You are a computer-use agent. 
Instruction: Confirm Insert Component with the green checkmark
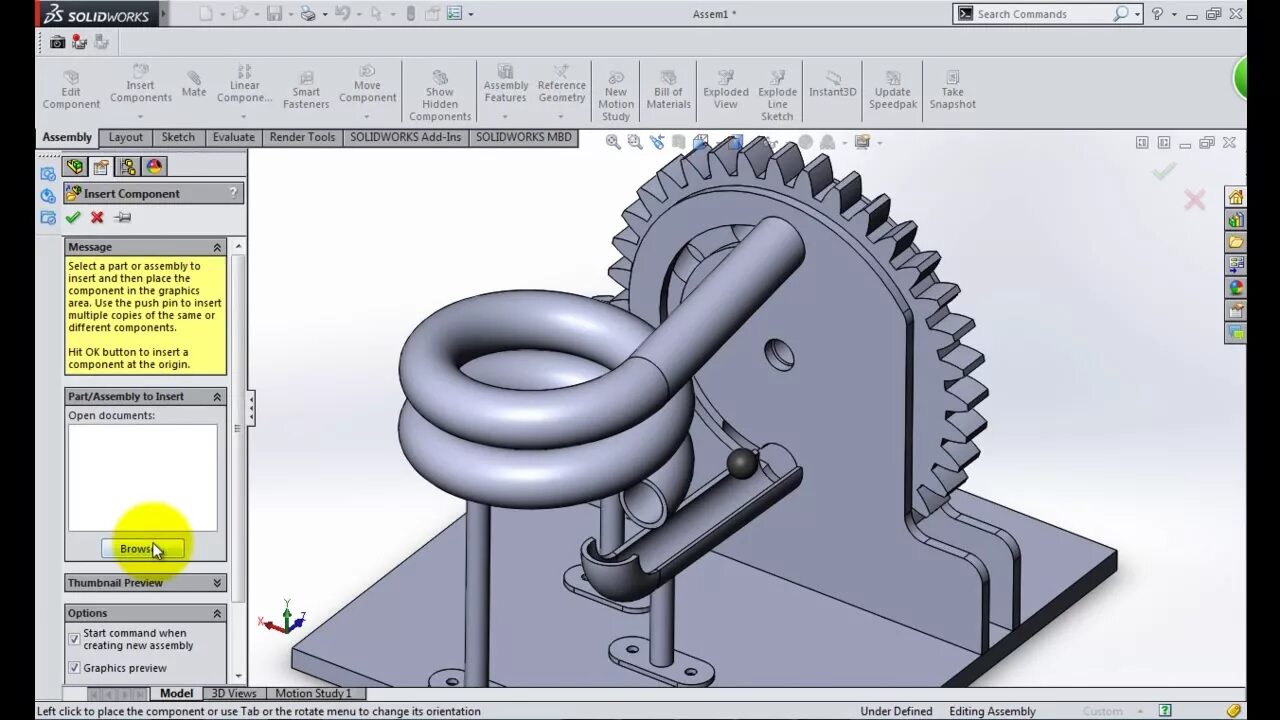pos(73,217)
